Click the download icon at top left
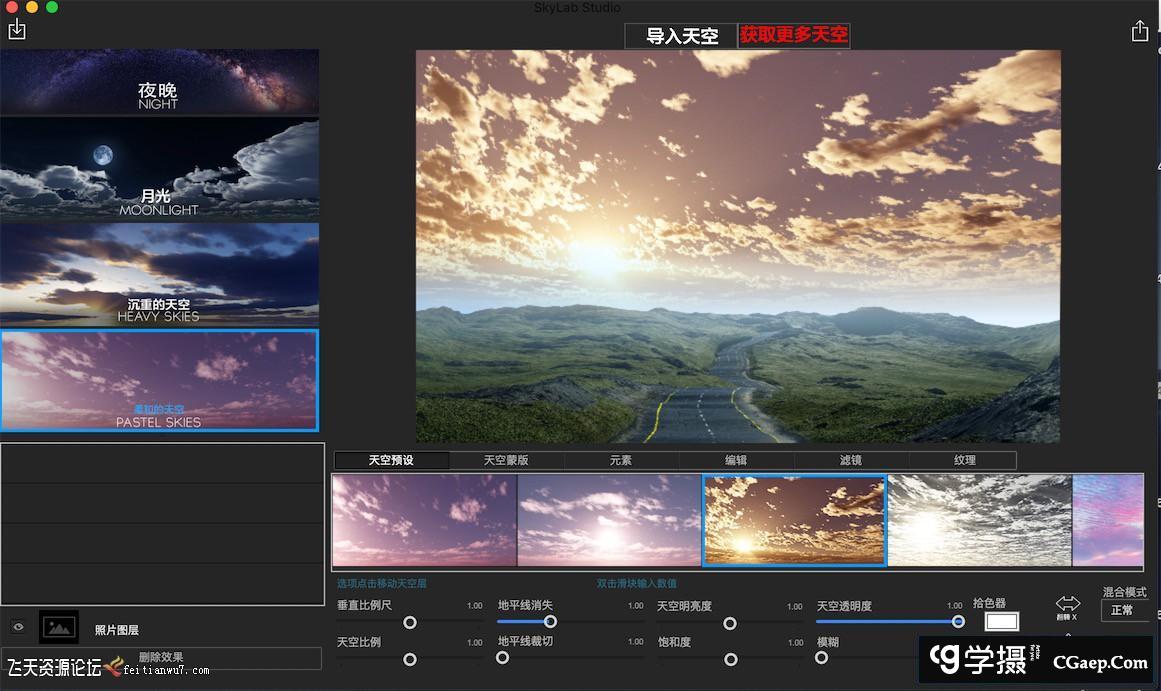Viewport: 1161px width, 691px height. pos(16,31)
